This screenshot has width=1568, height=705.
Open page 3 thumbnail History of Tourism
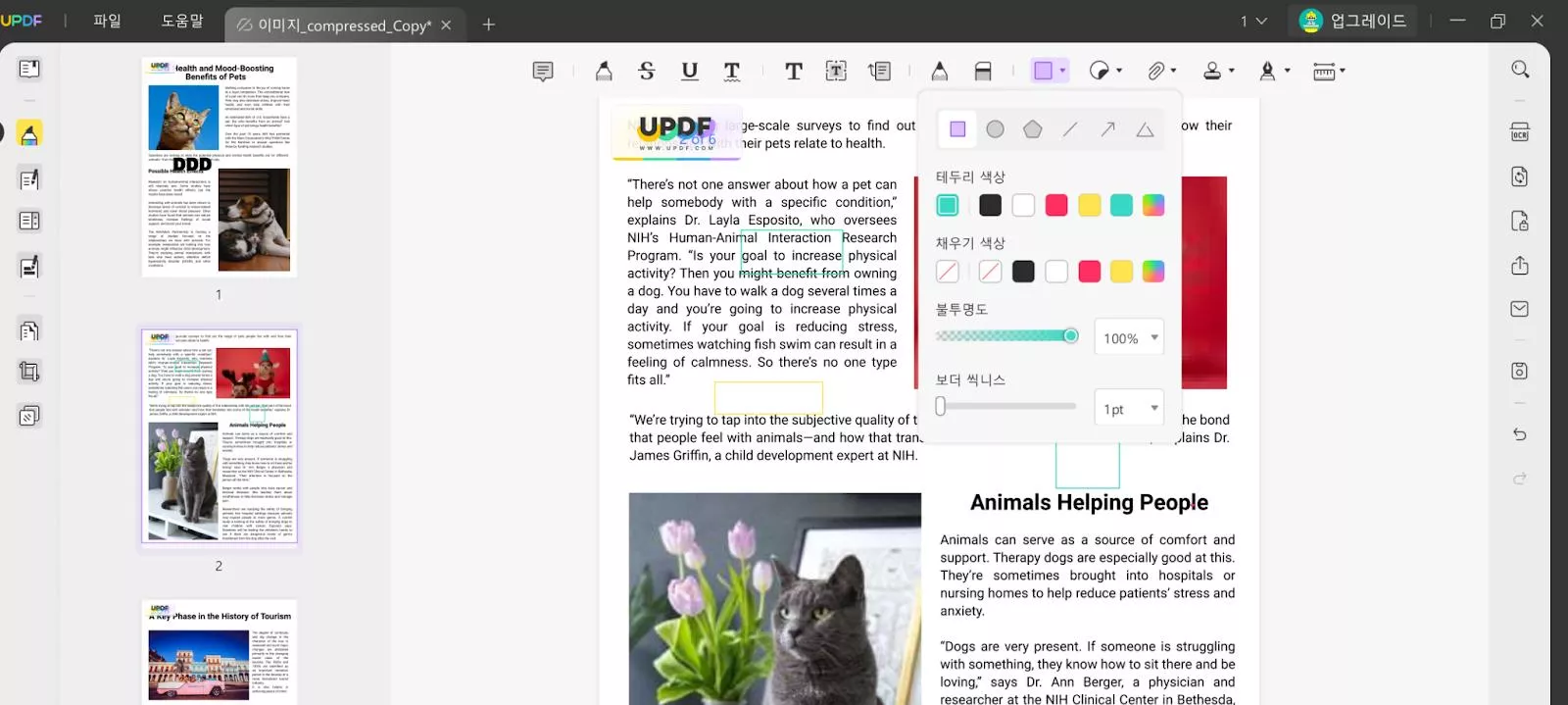(x=220, y=652)
